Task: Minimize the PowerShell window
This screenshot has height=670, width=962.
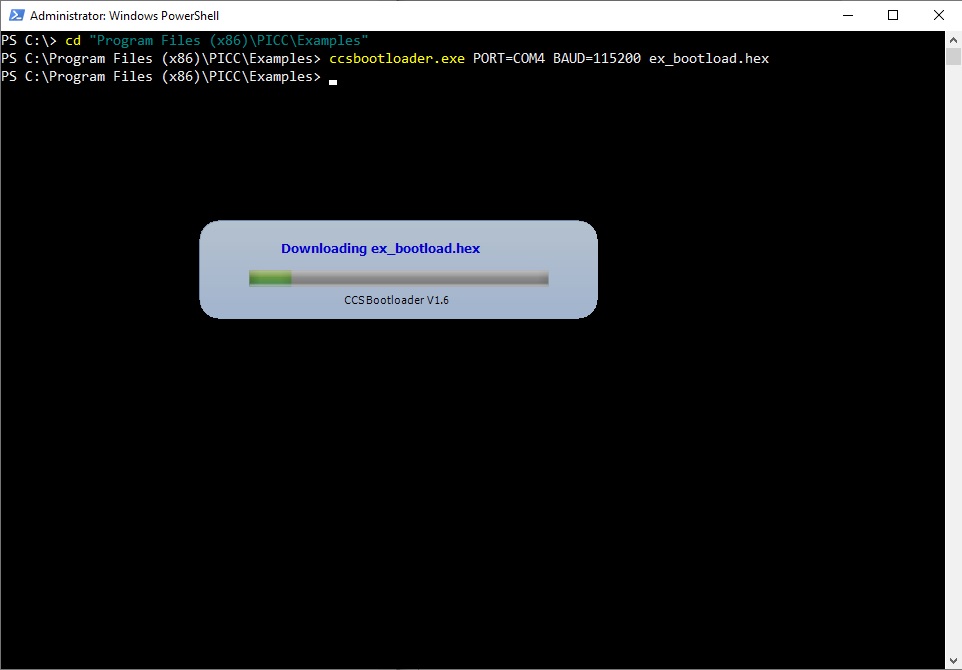Action: (x=848, y=15)
